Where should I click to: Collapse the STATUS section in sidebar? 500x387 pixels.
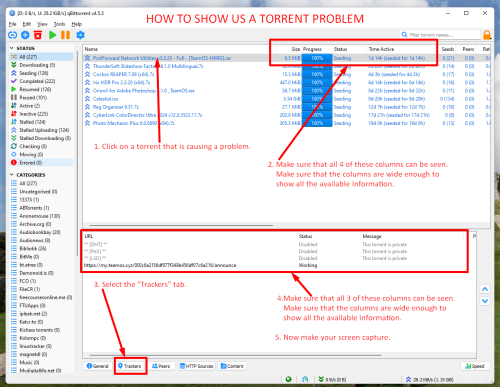pyautogui.click(x=12, y=48)
